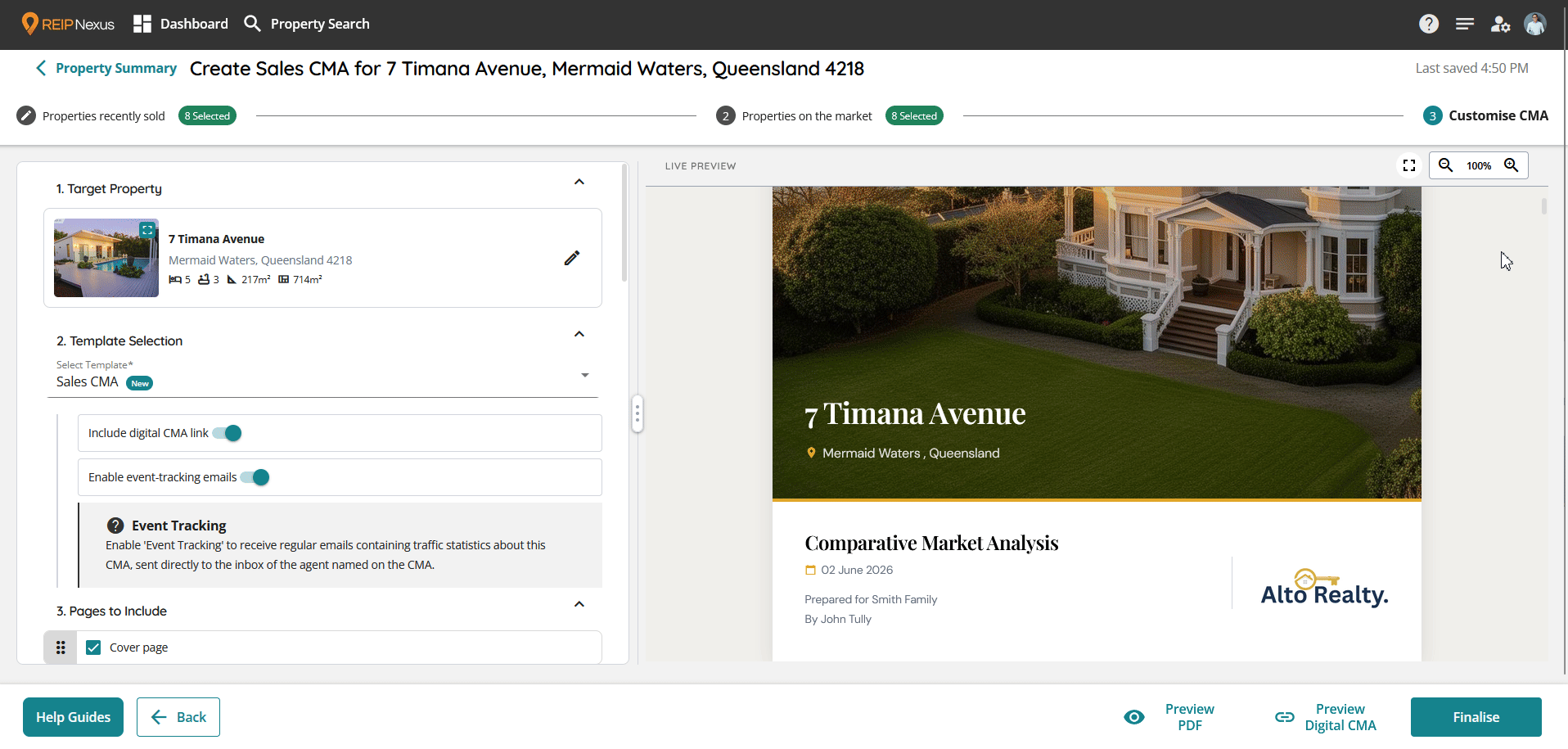Click the step 2 circle icon
1568x749 pixels.
pyautogui.click(x=725, y=115)
